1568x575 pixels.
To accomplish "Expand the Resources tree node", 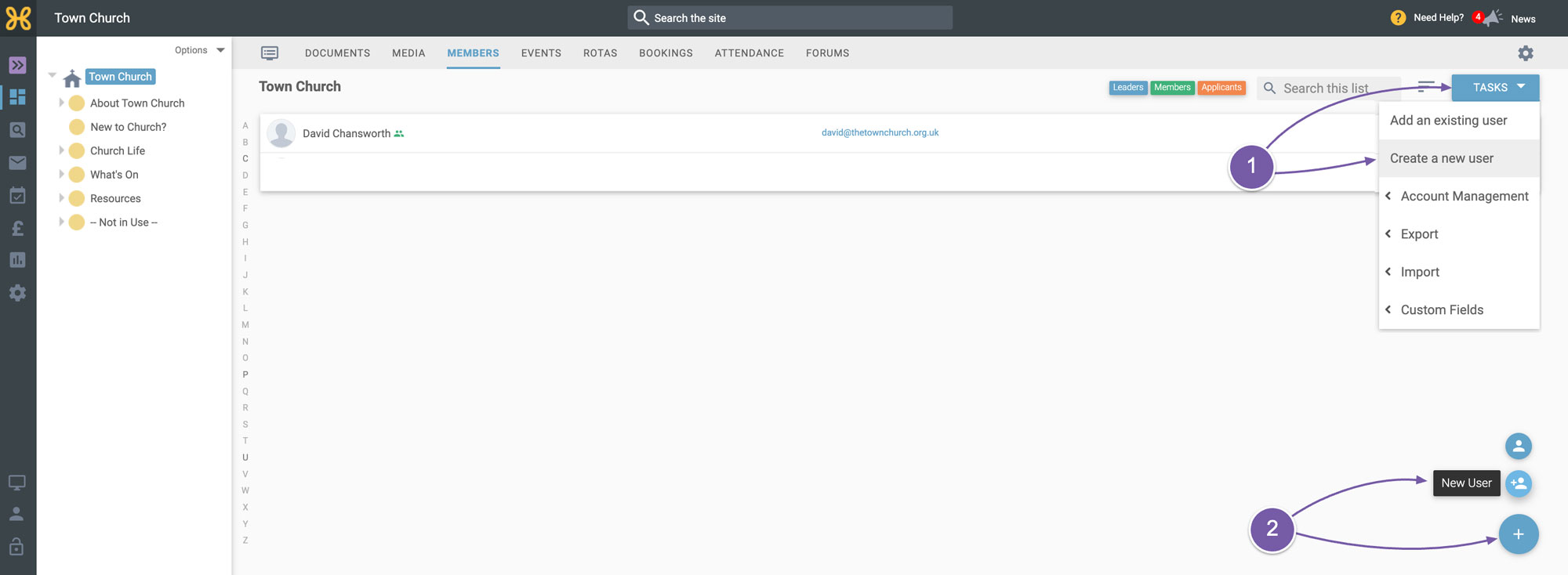I will (61, 198).
